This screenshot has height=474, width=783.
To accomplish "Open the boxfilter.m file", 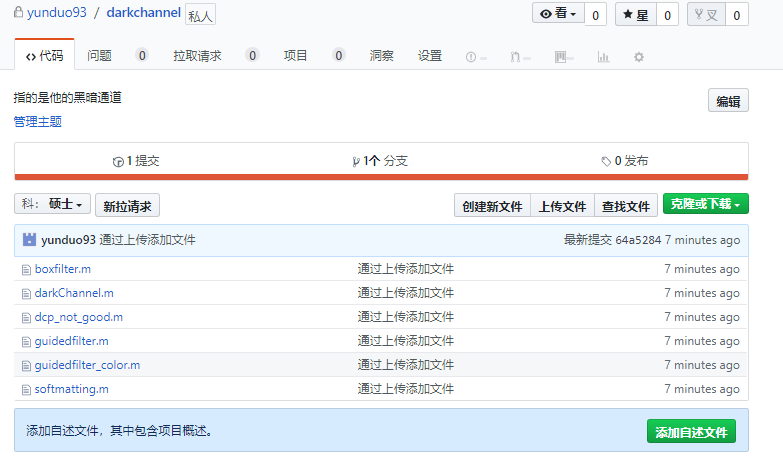I will point(63,269).
